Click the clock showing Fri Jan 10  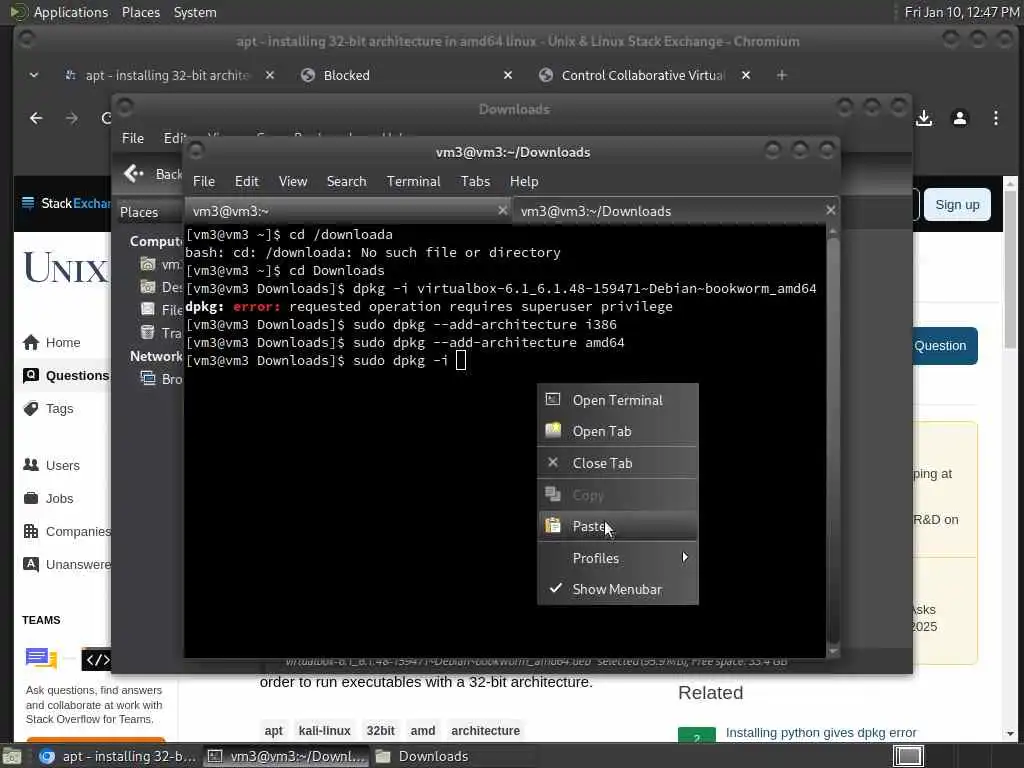click(961, 12)
